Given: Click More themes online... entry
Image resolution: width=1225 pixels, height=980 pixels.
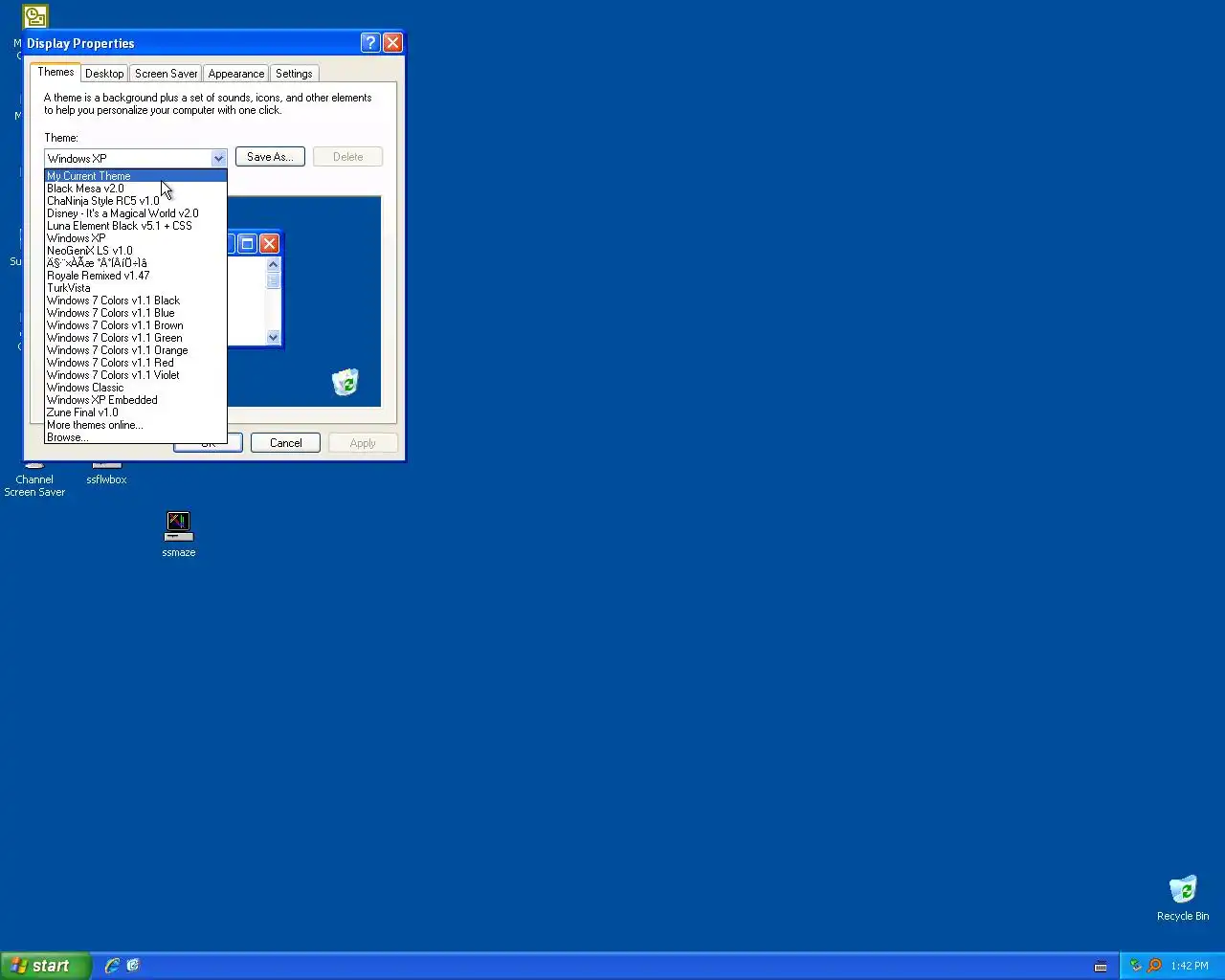Looking at the screenshot, I should tap(135, 425).
